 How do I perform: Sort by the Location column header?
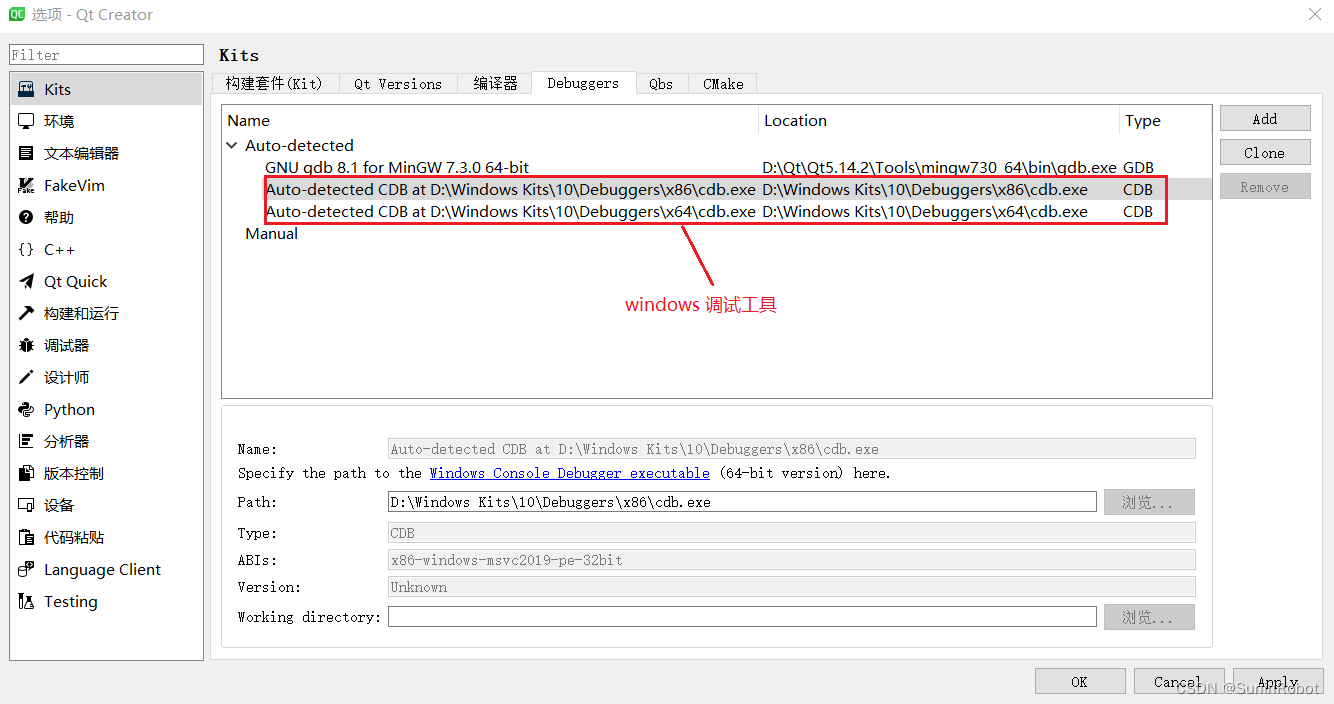click(x=939, y=120)
